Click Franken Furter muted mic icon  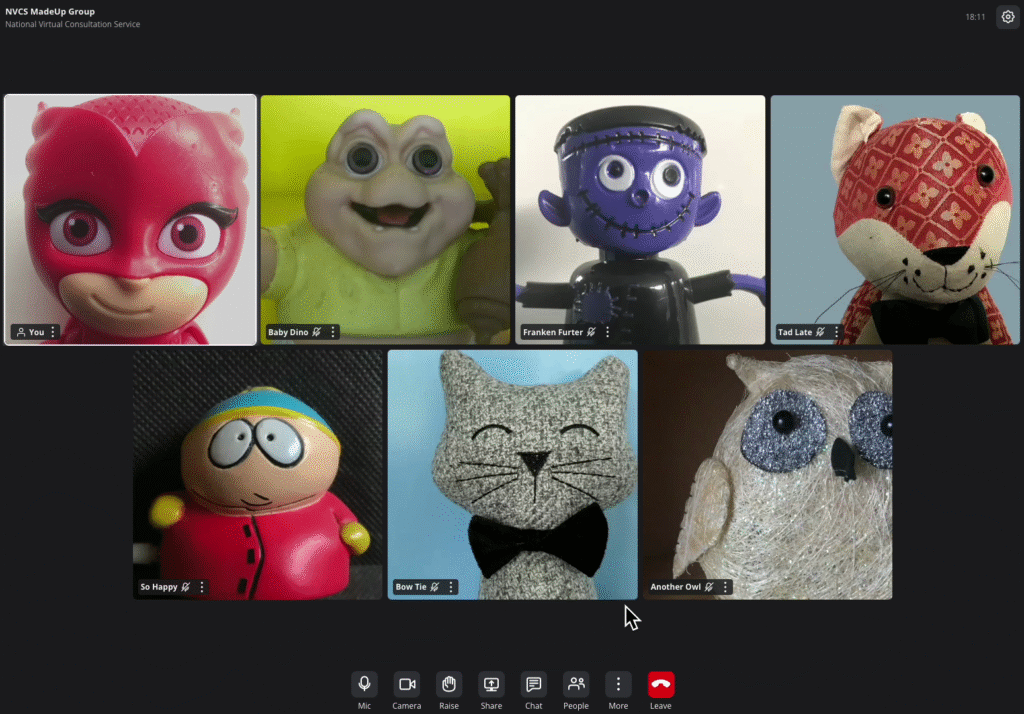click(x=591, y=332)
